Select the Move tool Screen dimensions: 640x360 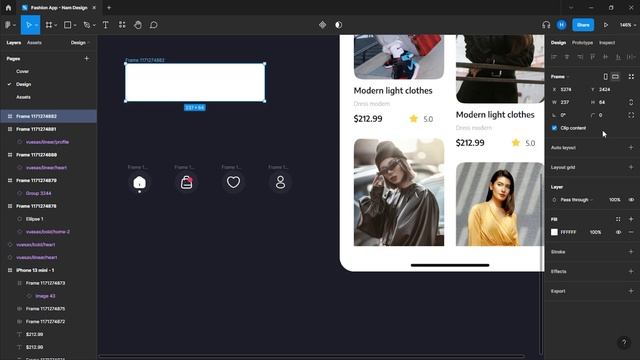click(29, 25)
